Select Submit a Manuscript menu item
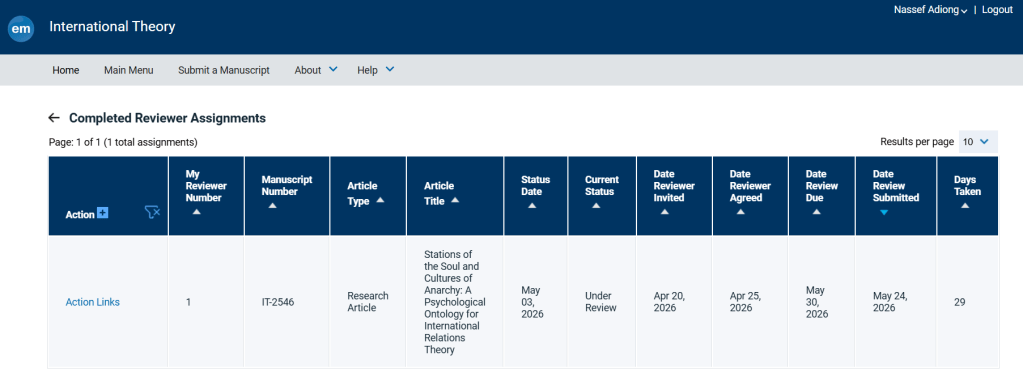Screen dimensions: 1023x381 224,70
